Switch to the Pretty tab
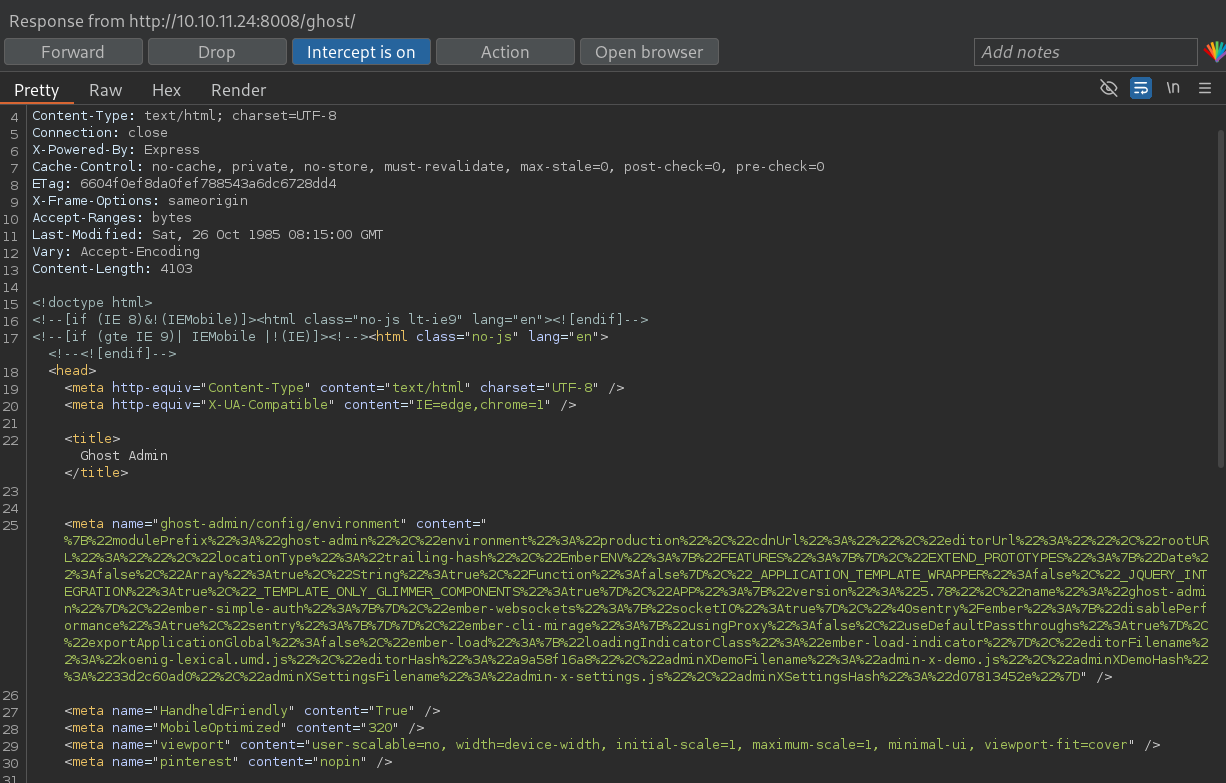The image size is (1226, 783). click(37, 90)
